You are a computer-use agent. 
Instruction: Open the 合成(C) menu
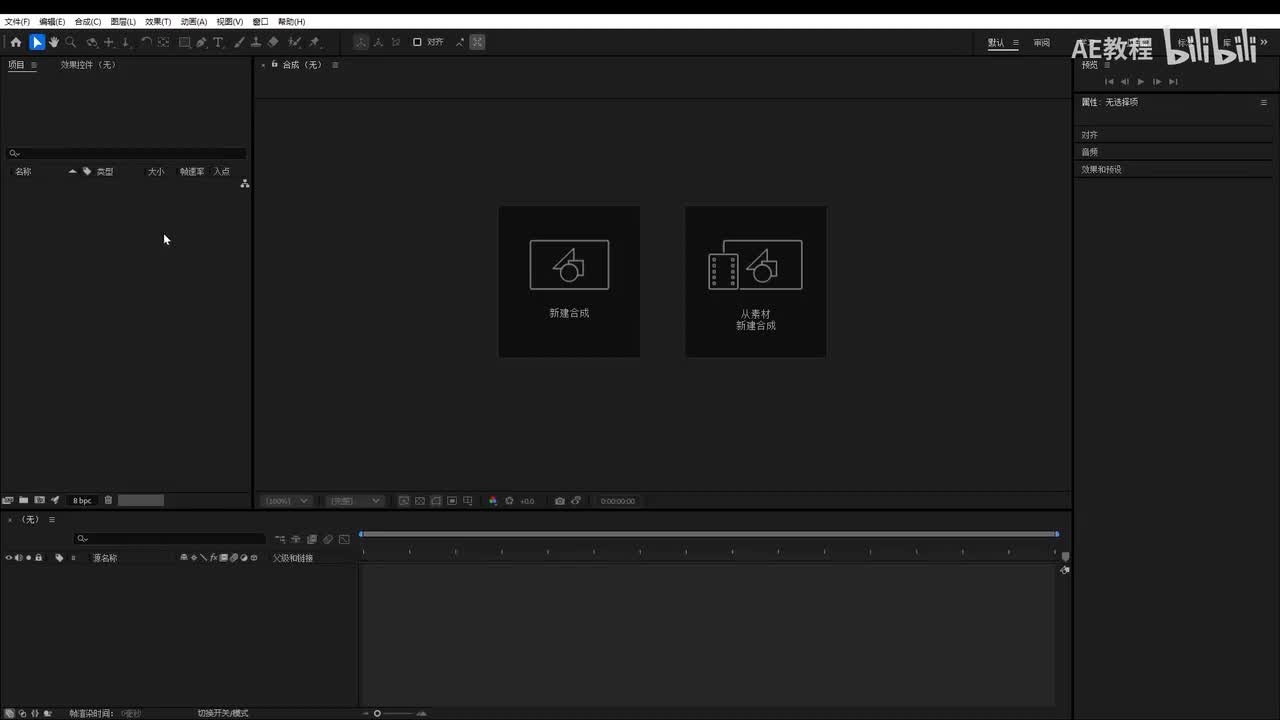88,21
